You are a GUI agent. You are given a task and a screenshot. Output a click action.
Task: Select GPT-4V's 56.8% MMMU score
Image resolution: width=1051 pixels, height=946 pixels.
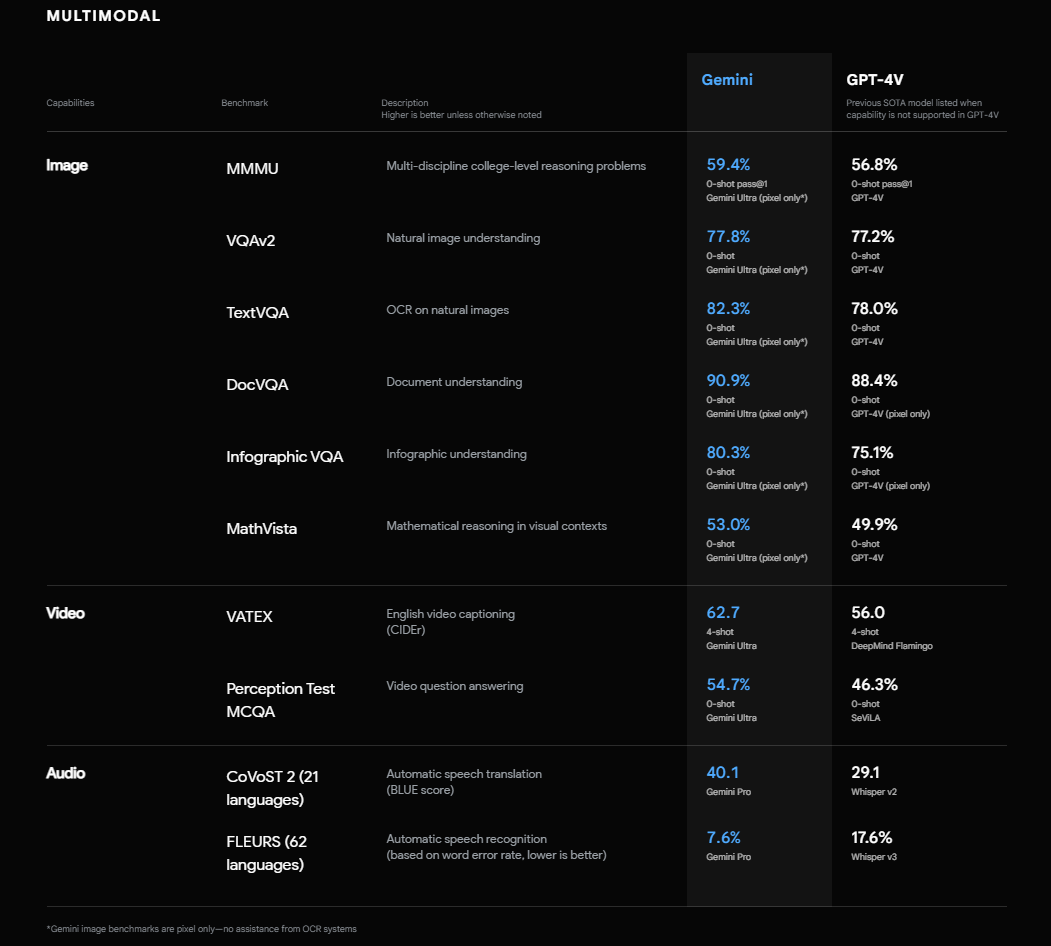point(874,164)
